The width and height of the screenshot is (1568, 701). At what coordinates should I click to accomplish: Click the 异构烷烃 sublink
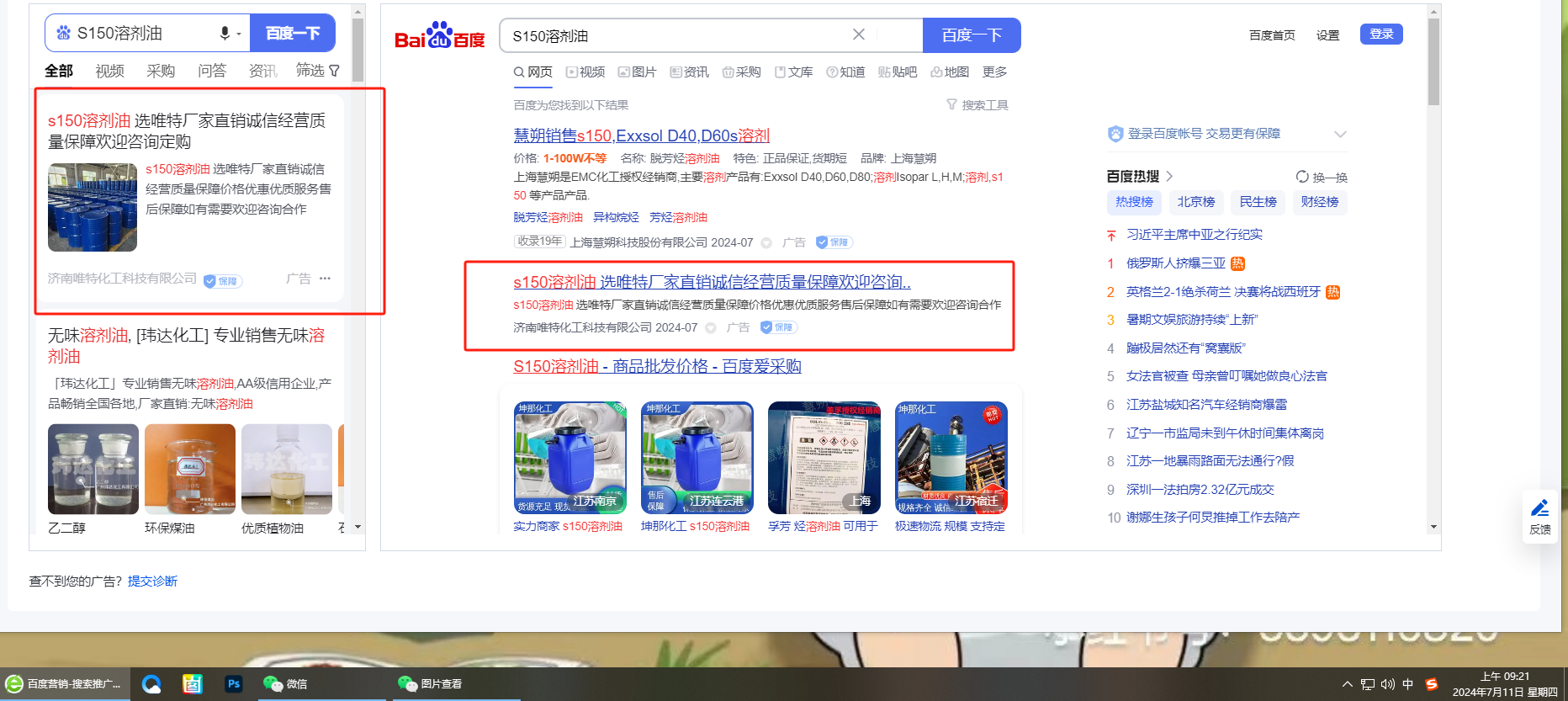point(616,217)
